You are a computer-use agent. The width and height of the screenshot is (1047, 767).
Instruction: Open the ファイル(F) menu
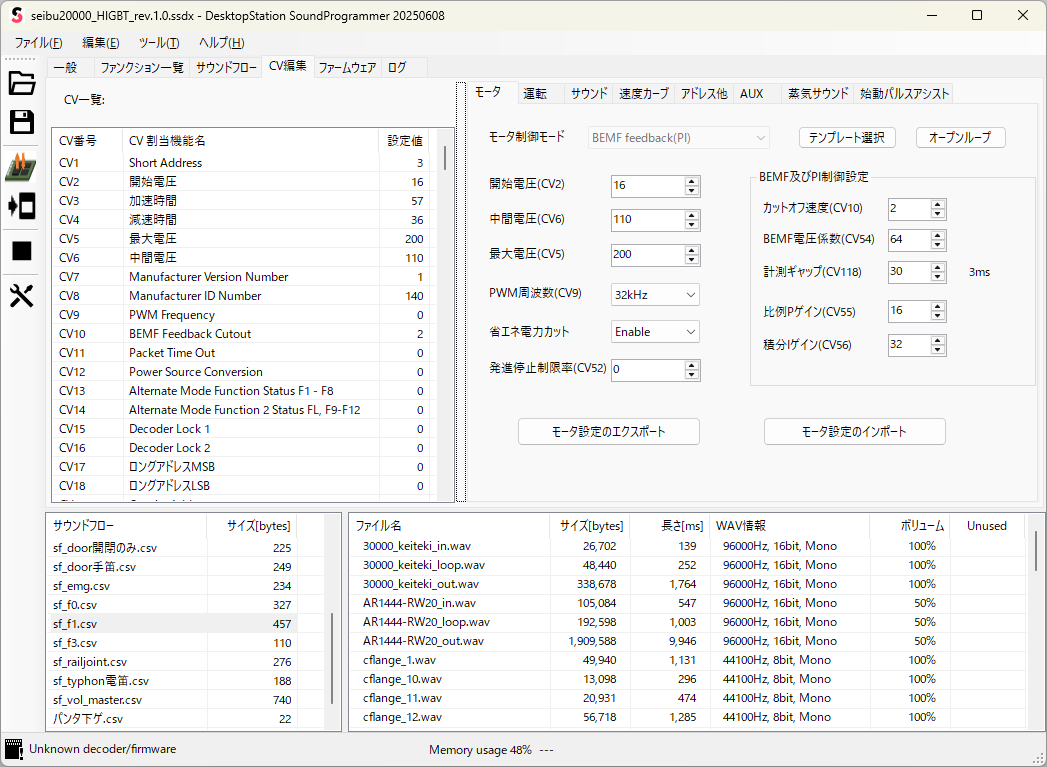(x=38, y=43)
